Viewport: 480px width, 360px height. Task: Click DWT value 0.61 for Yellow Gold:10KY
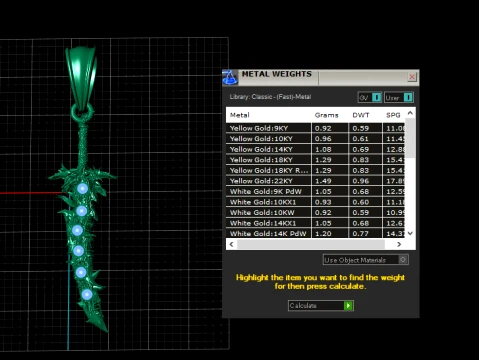tap(361, 139)
